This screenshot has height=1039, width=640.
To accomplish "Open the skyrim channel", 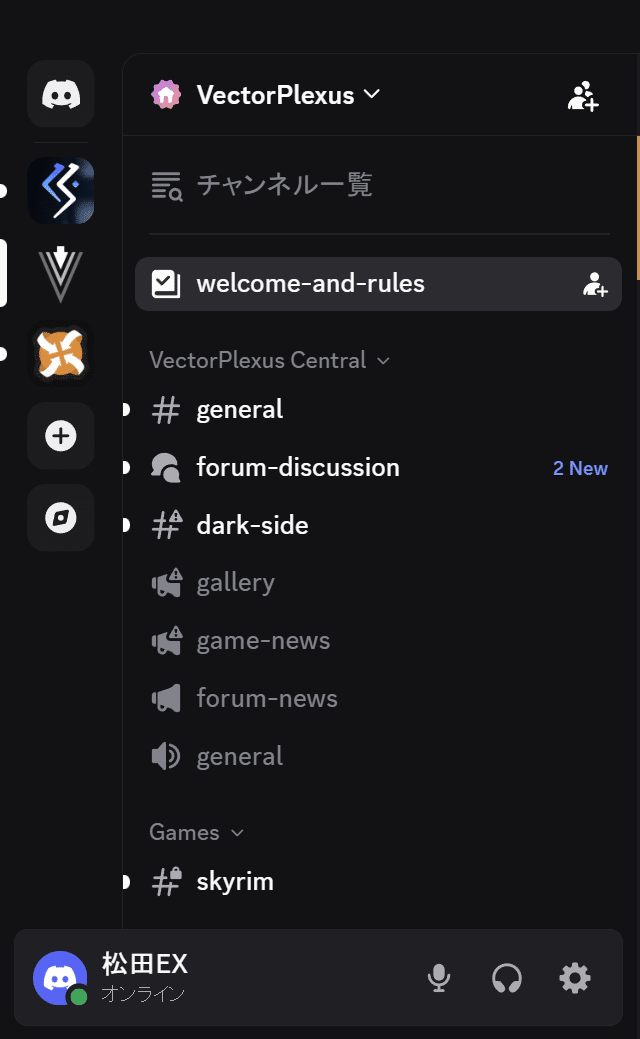I will click(x=235, y=882).
